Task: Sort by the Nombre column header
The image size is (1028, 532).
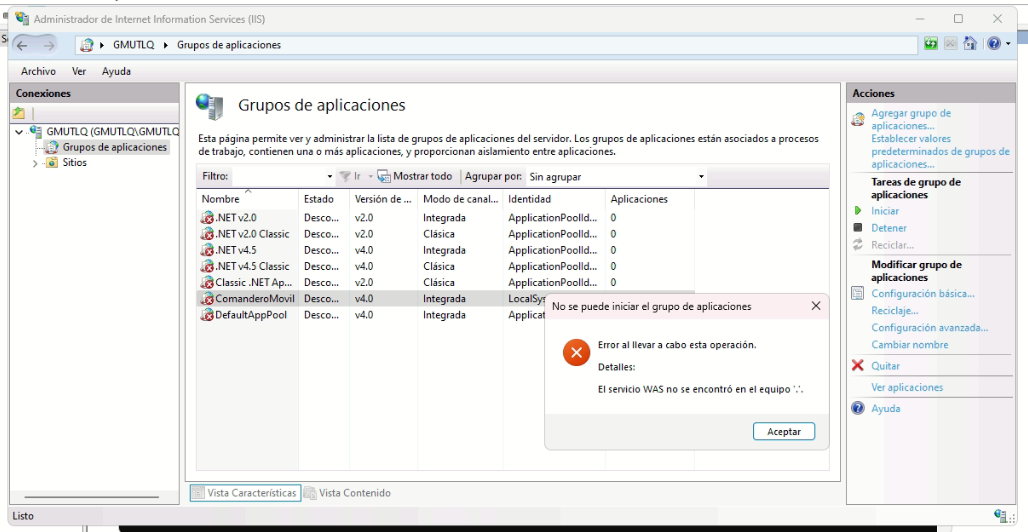Action: coord(248,199)
